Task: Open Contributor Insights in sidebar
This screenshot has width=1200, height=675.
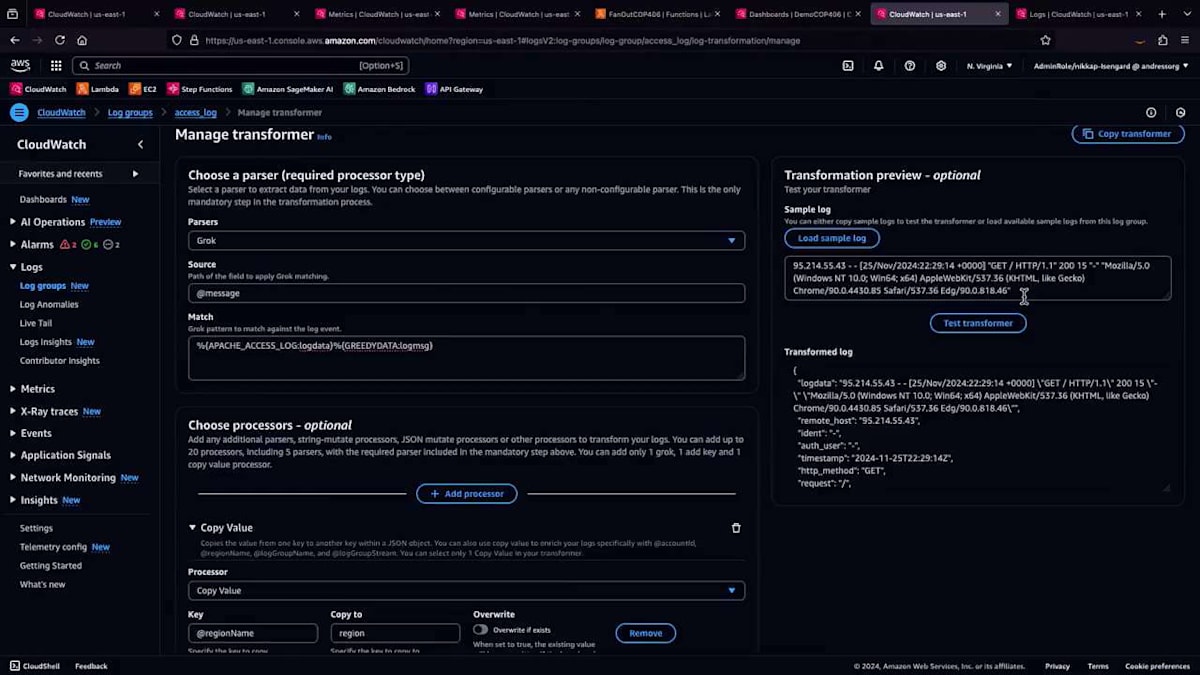Action: (60, 361)
